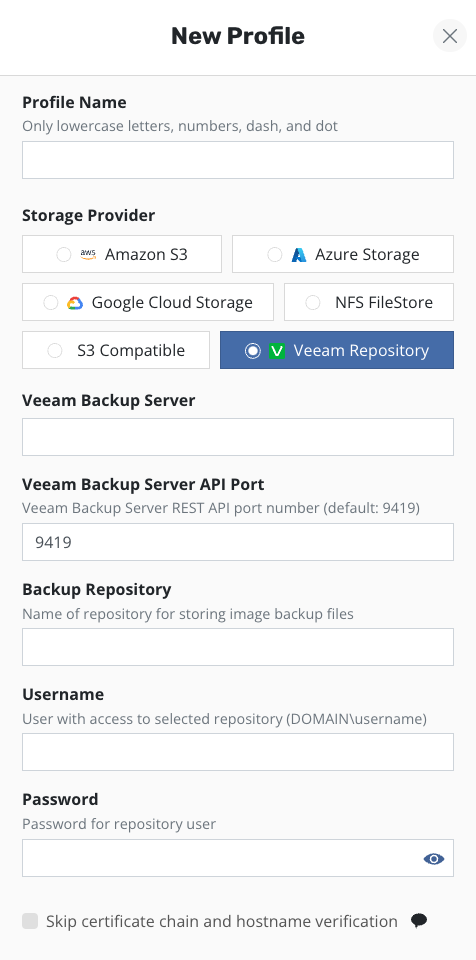Focus the Veeam Backup Server field
476x960 pixels.
(238, 437)
